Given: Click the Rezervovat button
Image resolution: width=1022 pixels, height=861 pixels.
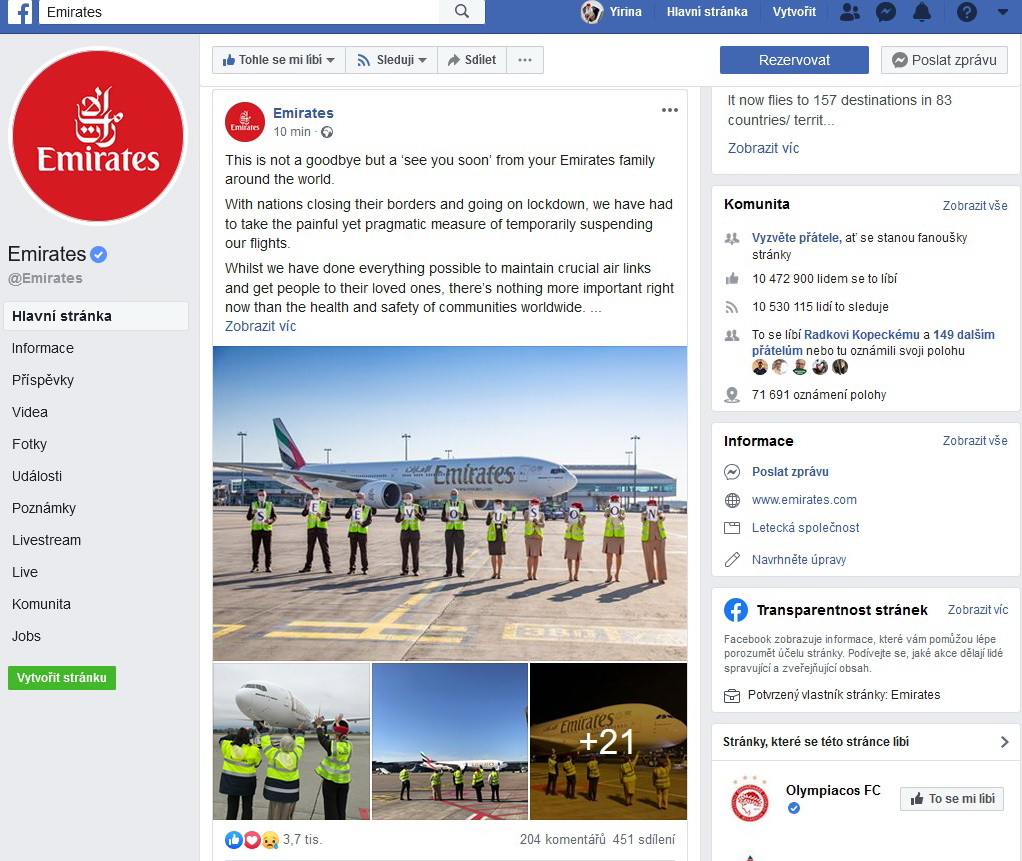Looking at the screenshot, I should [x=794, y=60].
